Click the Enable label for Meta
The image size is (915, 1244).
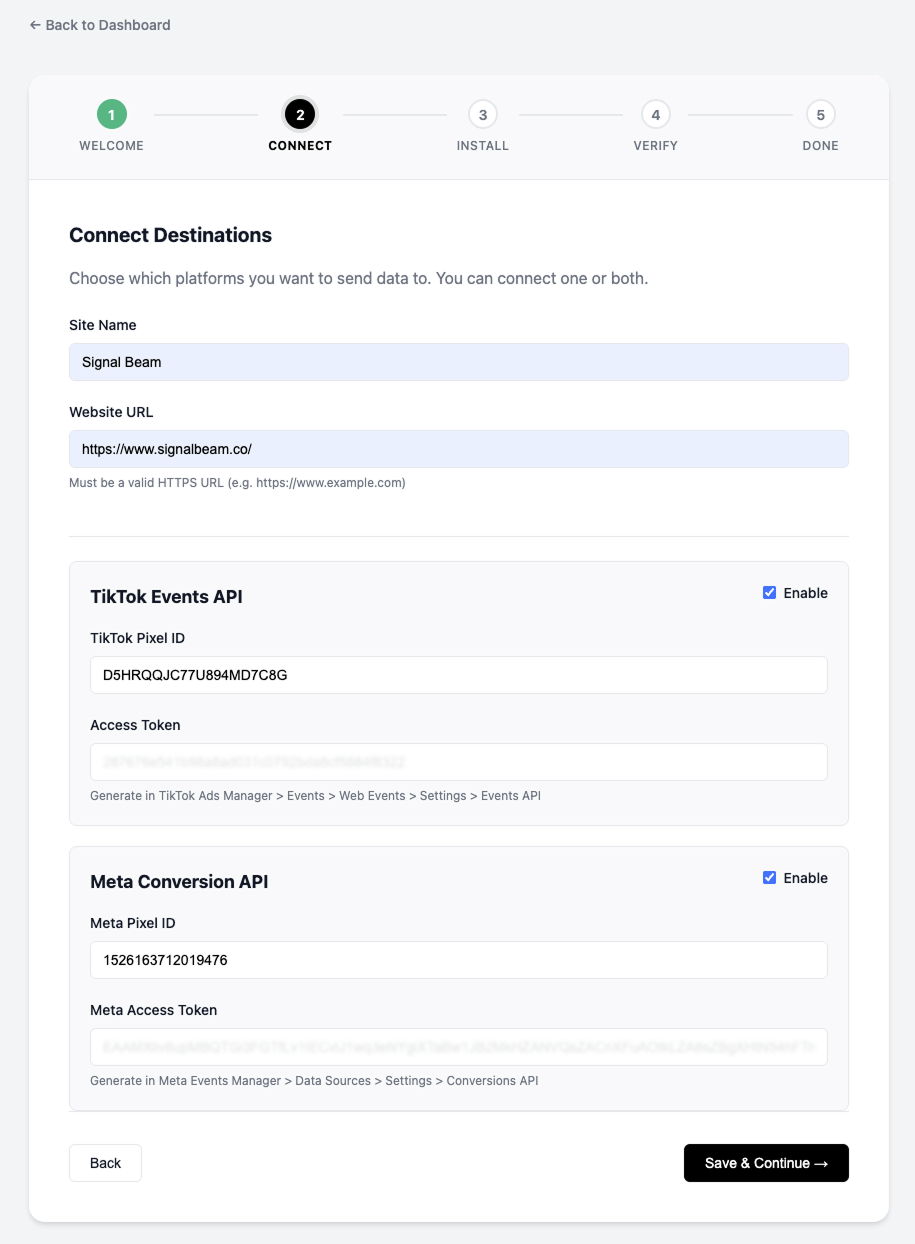click(x=806, y=878)
